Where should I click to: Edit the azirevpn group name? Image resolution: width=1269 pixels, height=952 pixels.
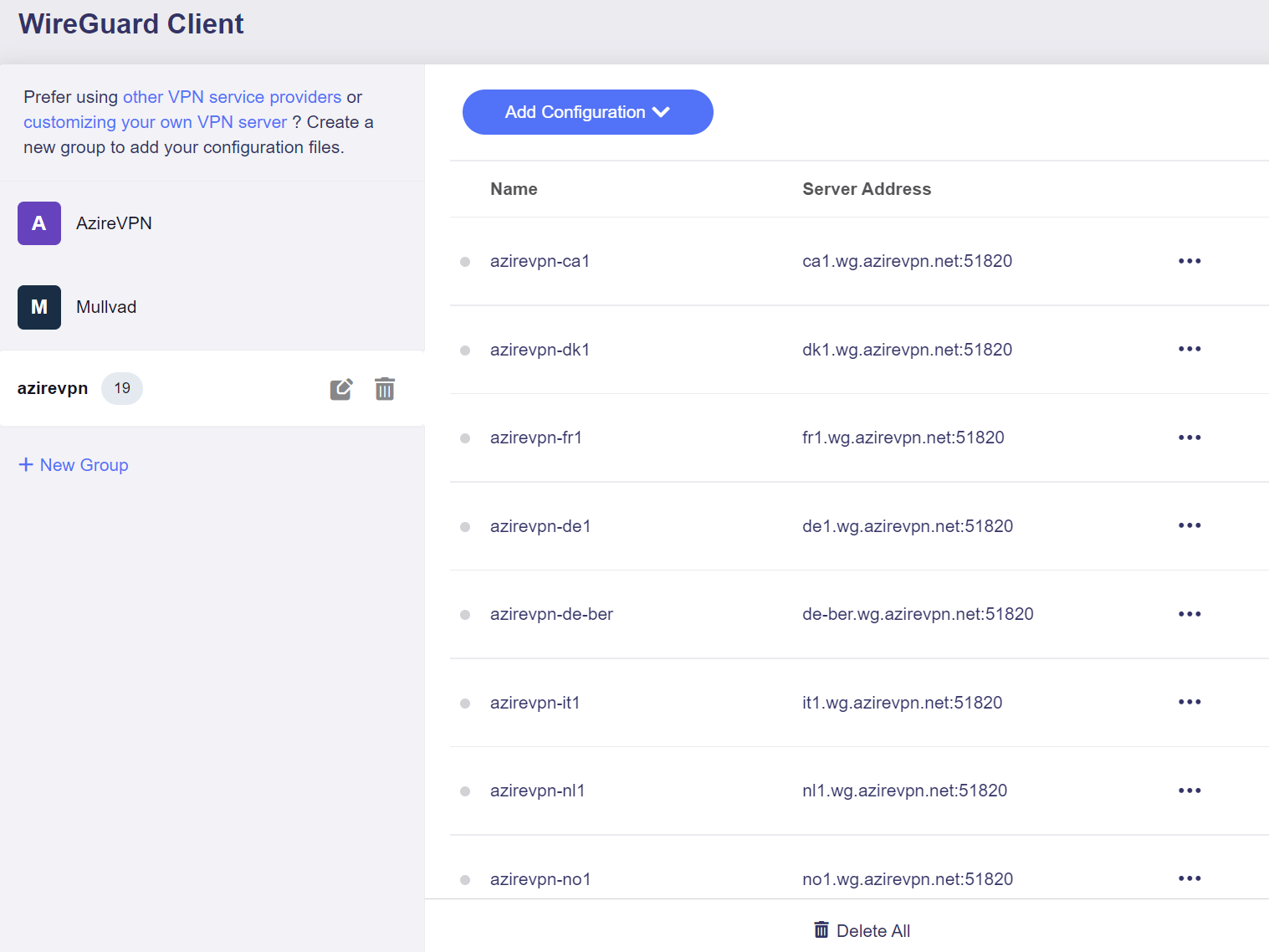coord(341,389)
